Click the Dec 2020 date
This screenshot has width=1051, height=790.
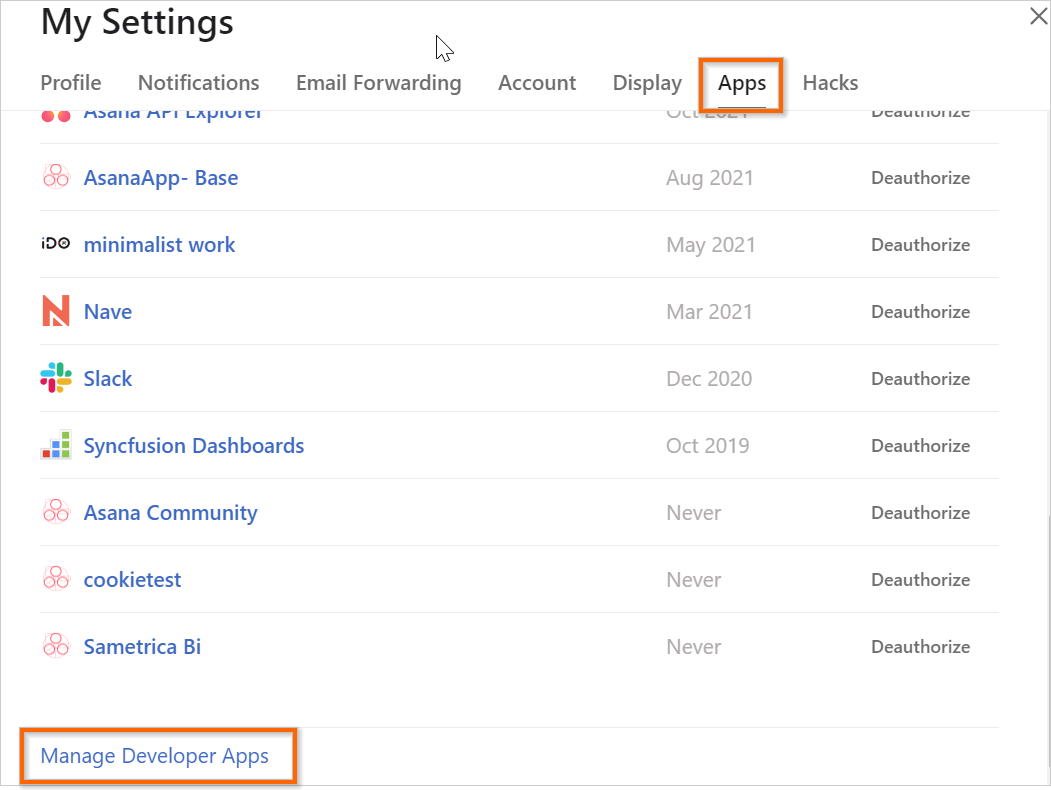point(708,379)
